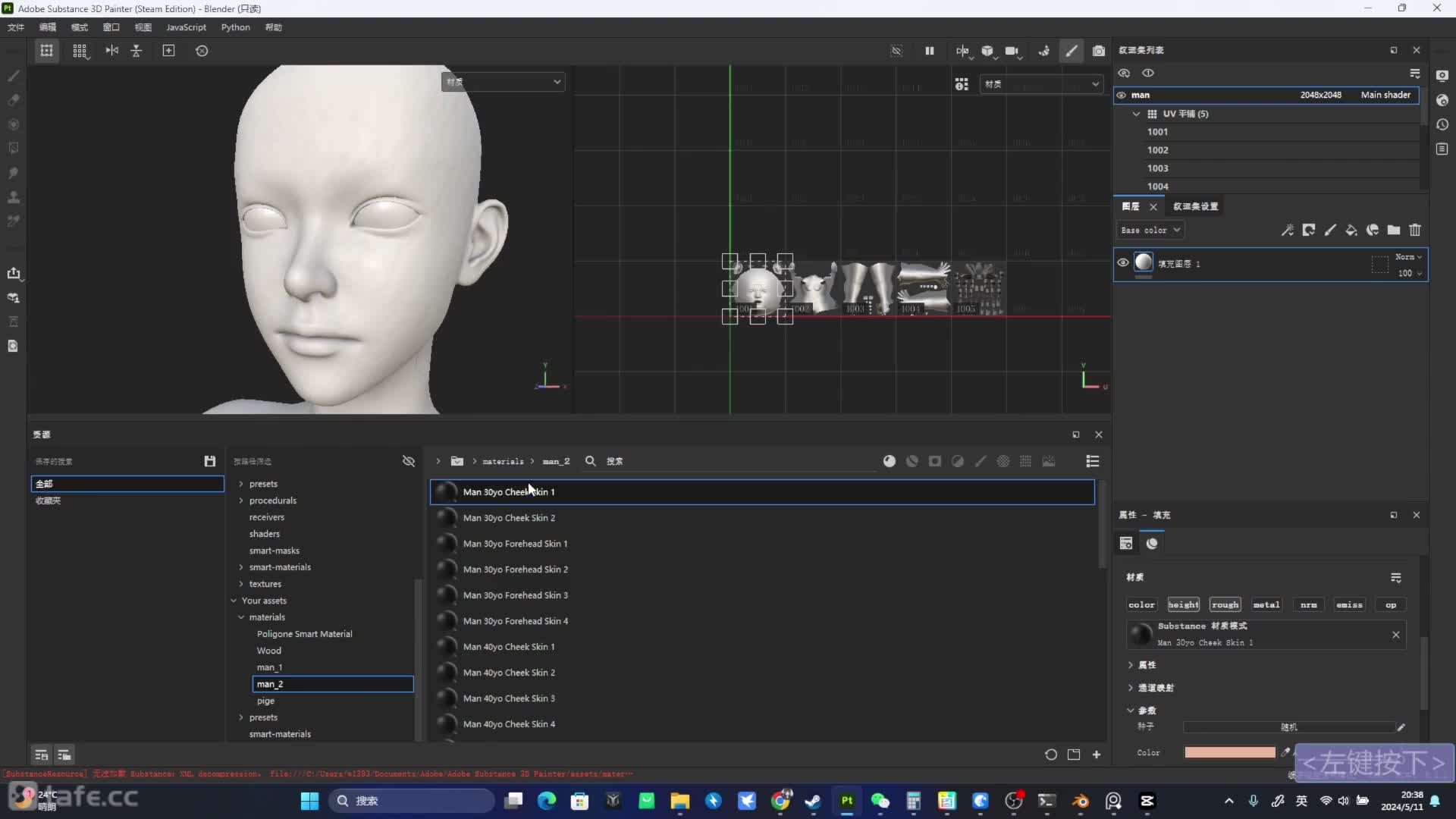Screen dimensions: 1456x819
Task: Switch assets to list view icon
Action: point(1093,461)
